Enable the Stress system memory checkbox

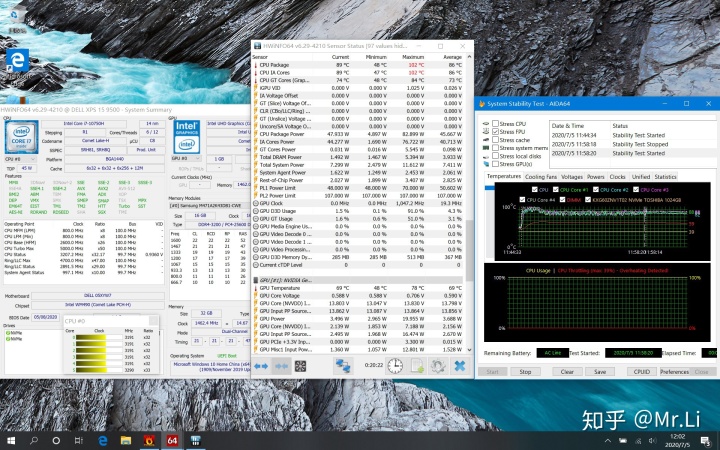point(495,148)
